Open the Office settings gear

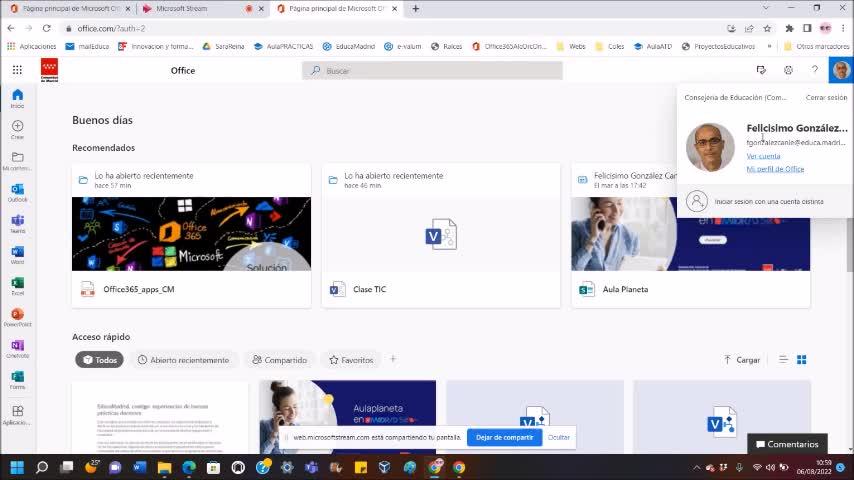coord(788,70)
